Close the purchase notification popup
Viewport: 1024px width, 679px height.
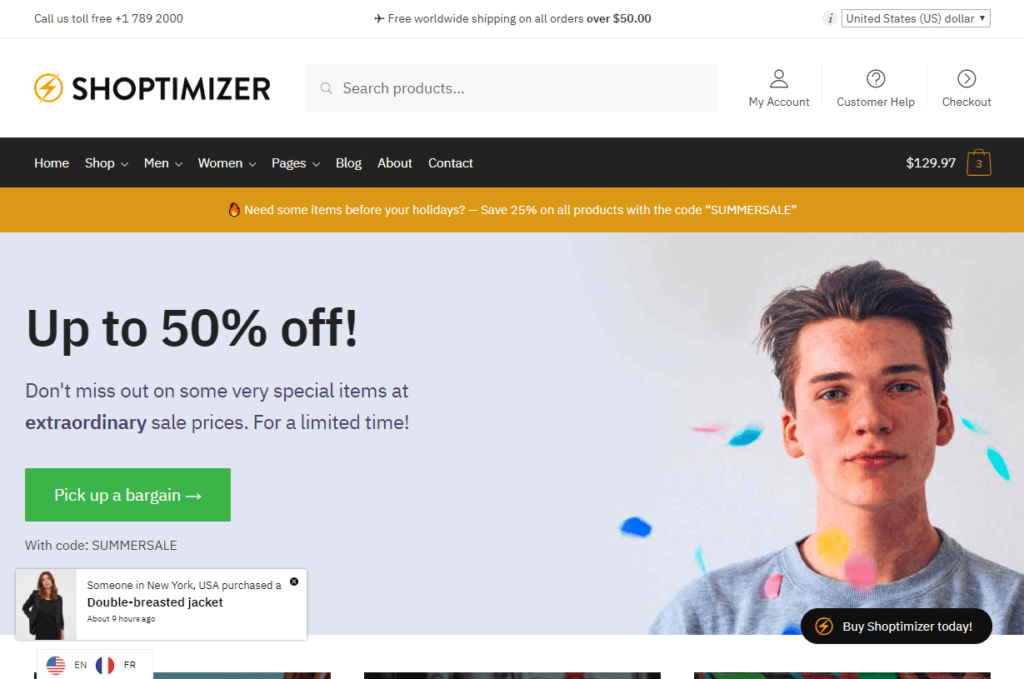pos(294,581)
